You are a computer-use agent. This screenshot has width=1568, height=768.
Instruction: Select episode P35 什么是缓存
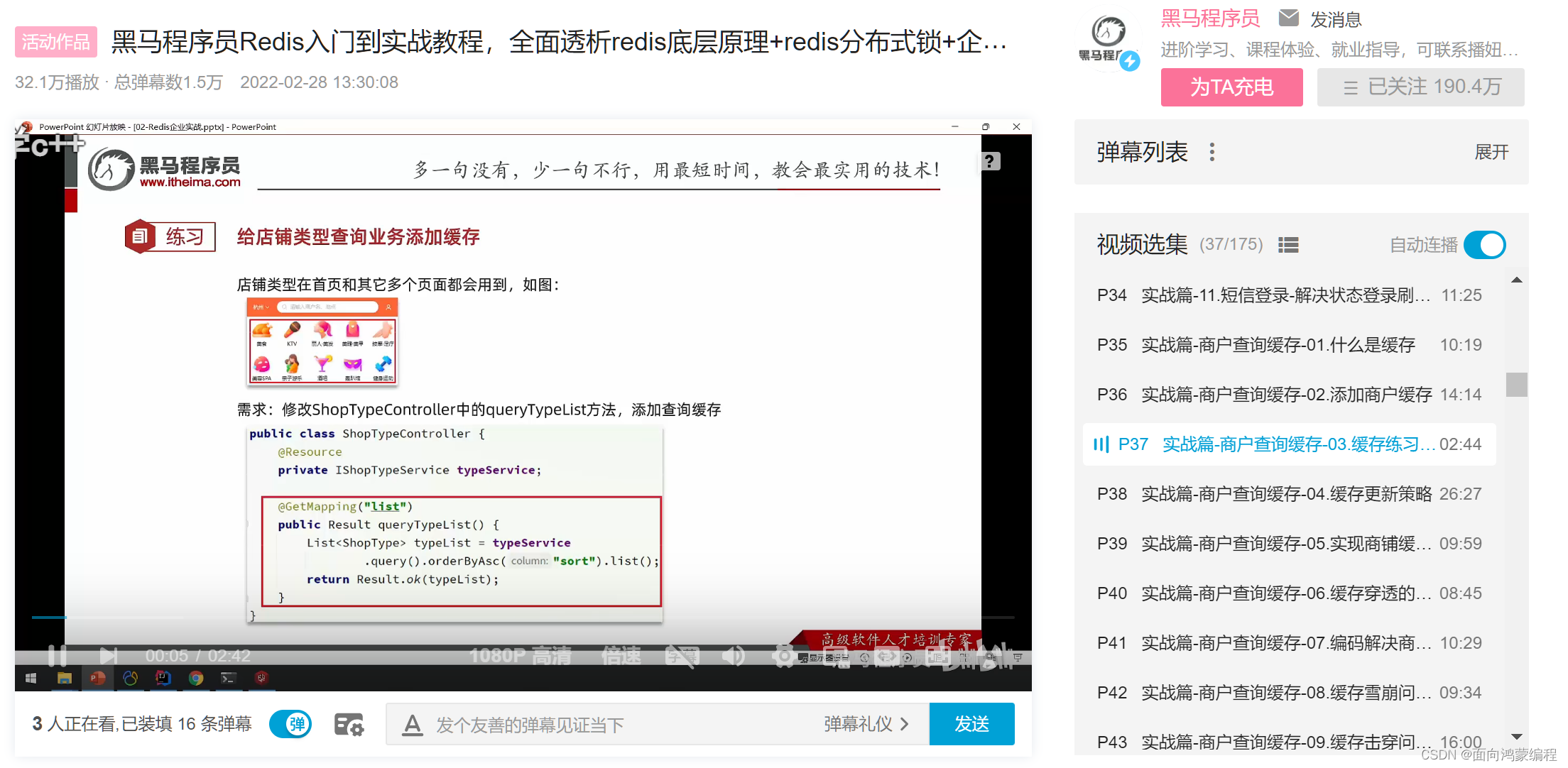[1289, 345]
